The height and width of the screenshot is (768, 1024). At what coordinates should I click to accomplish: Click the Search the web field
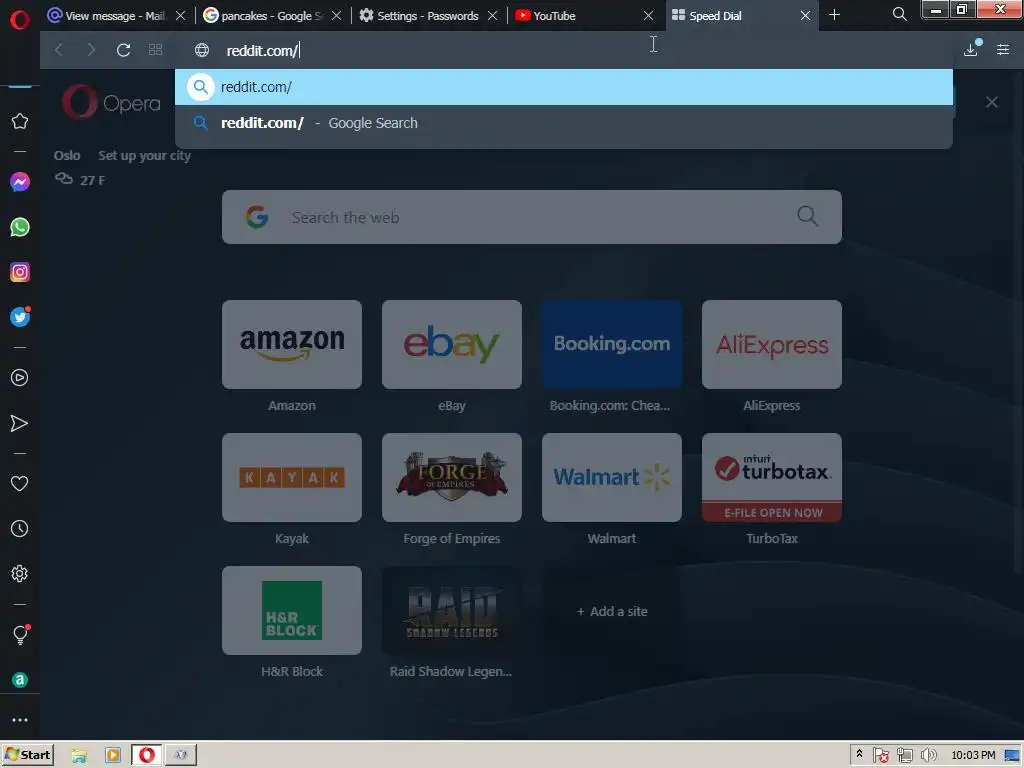[532, 217]
